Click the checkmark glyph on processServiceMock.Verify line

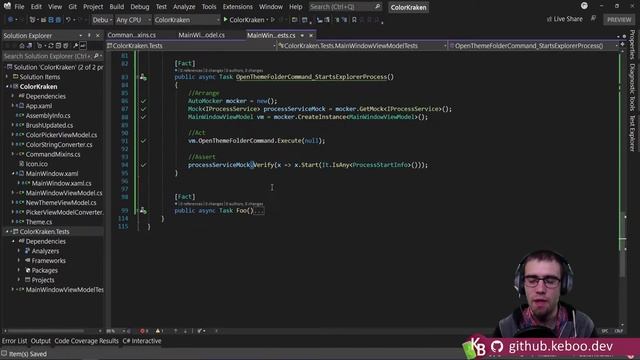point(143,165)
